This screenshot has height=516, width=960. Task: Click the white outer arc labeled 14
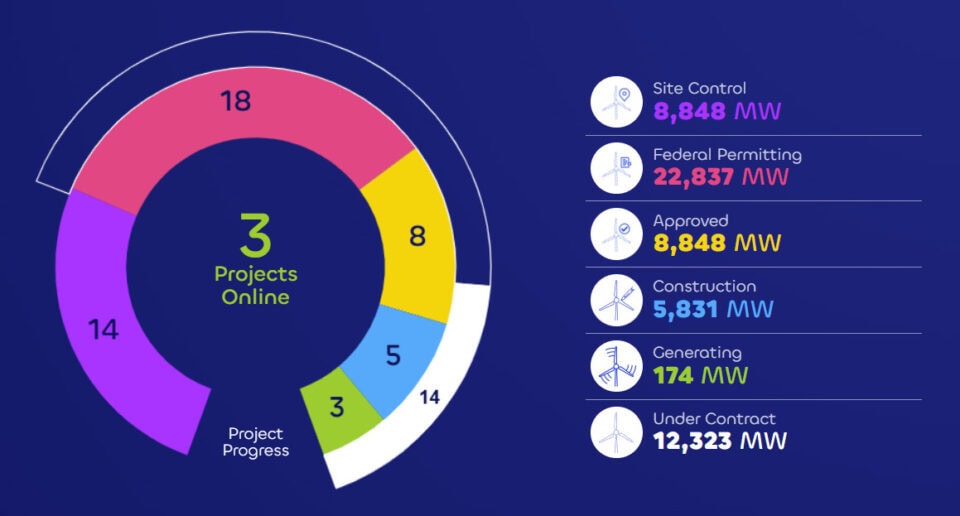428,397
